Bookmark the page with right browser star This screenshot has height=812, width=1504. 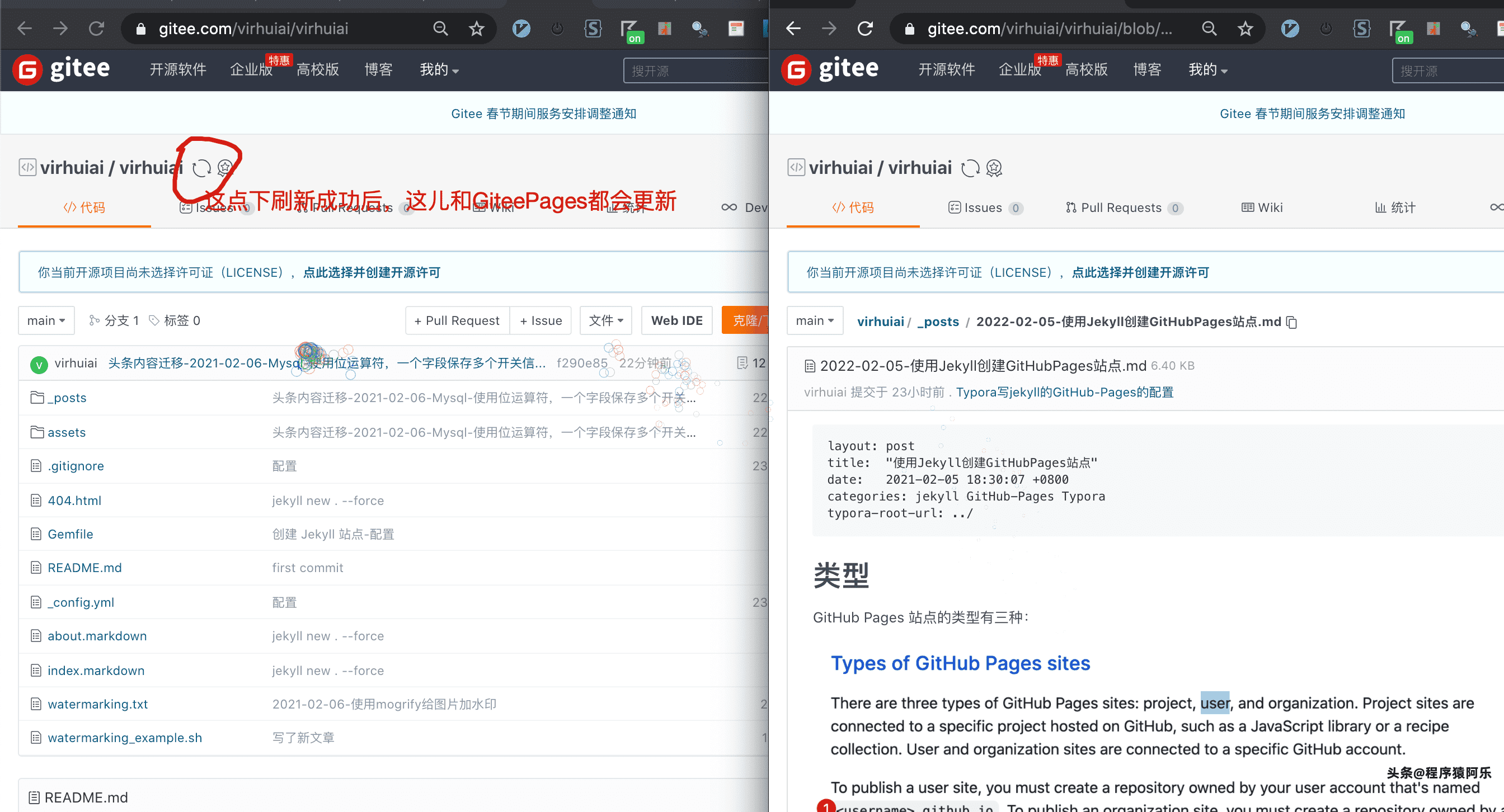1245,29
